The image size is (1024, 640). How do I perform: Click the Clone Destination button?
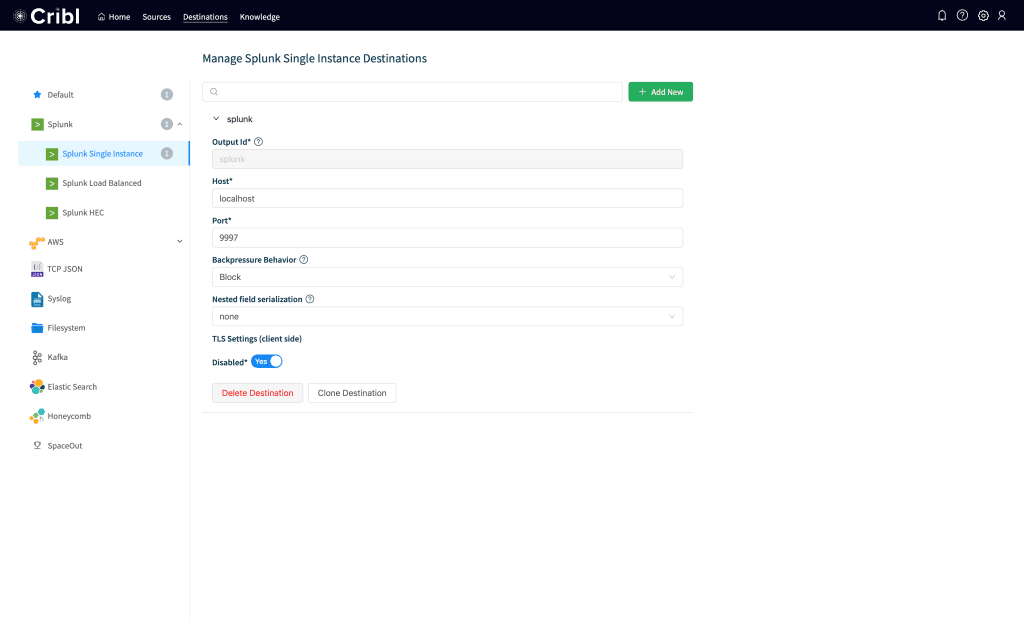[x=352, y=393]
